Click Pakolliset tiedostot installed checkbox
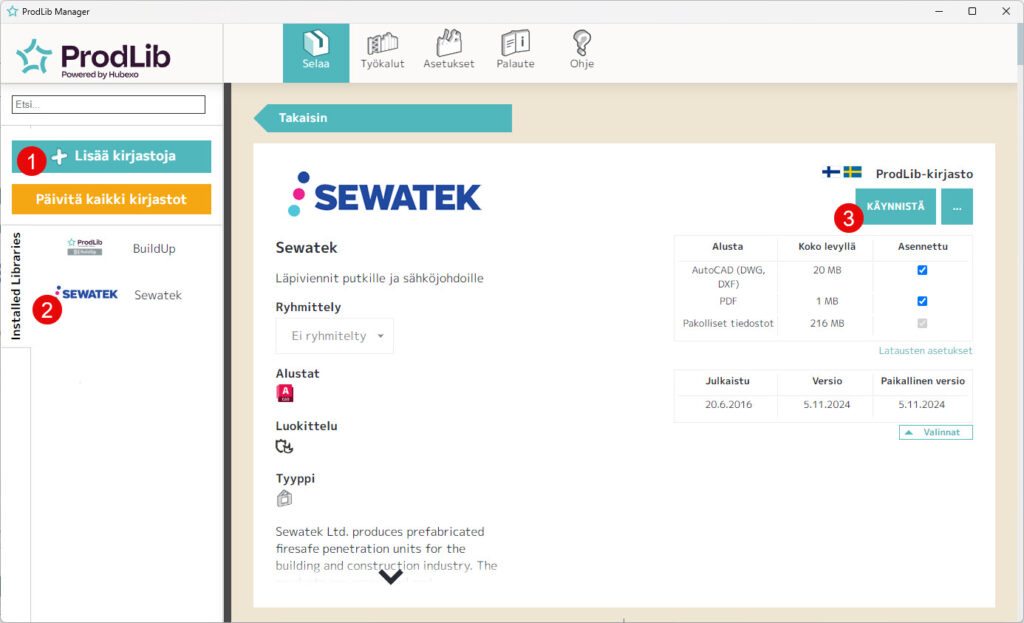Screen dimensions: 1024x623 922,323
